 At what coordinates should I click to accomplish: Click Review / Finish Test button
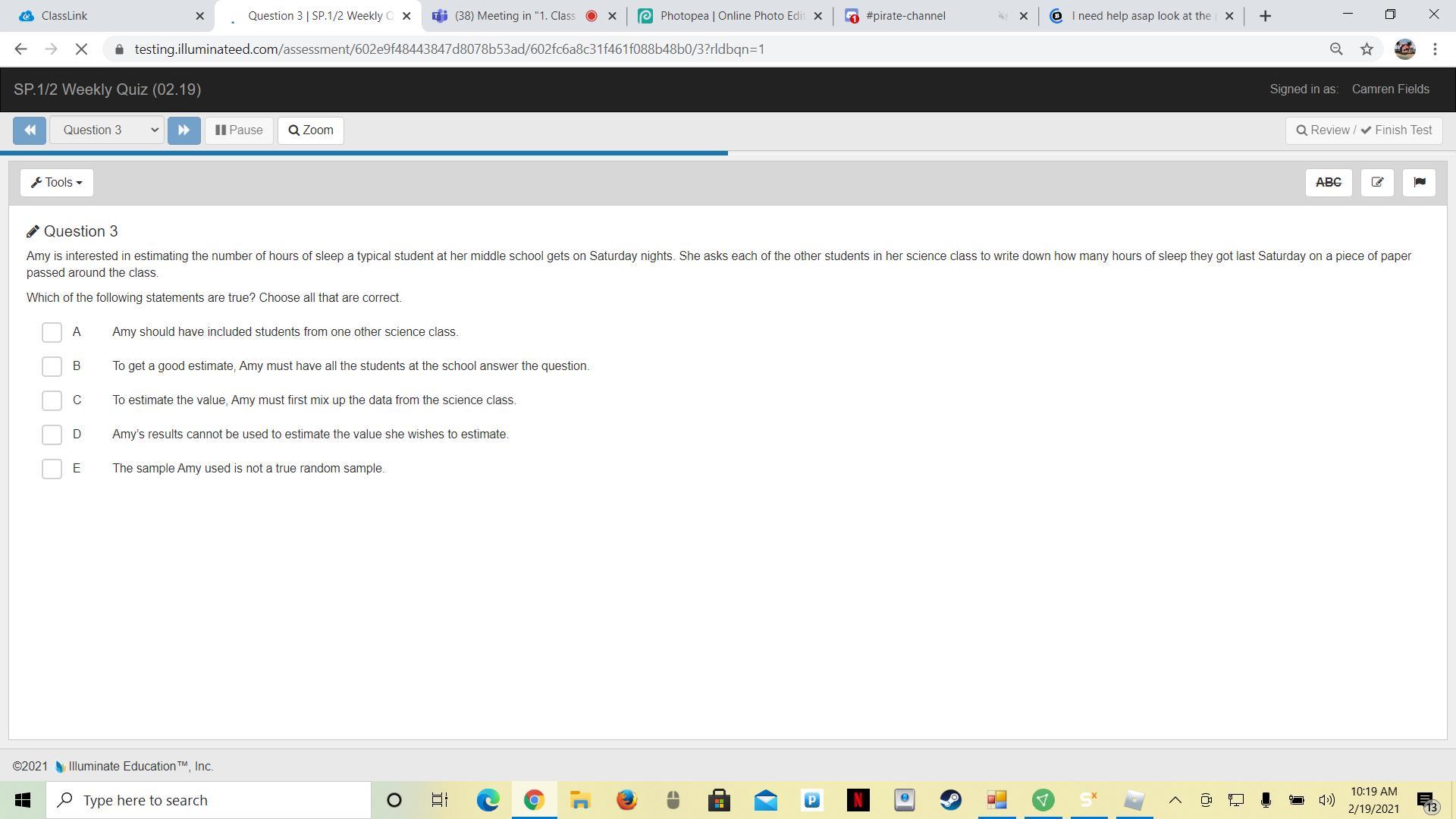click(1363, 130)
